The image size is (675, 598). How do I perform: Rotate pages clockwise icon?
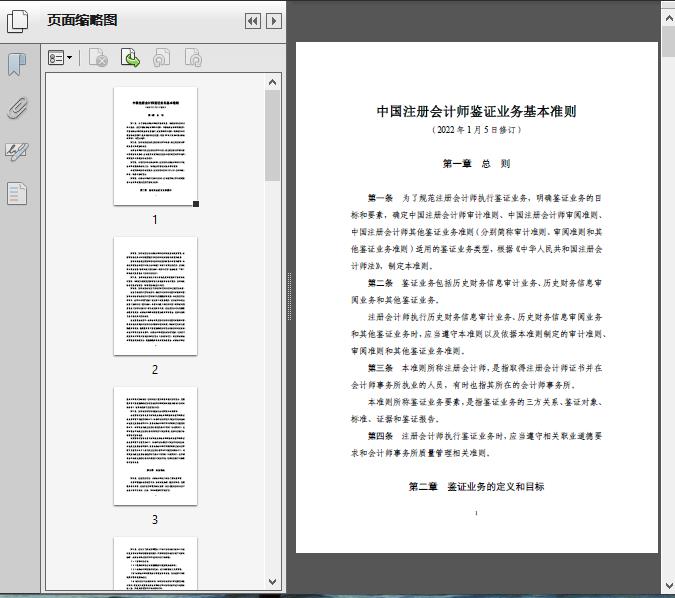point(193,58)
